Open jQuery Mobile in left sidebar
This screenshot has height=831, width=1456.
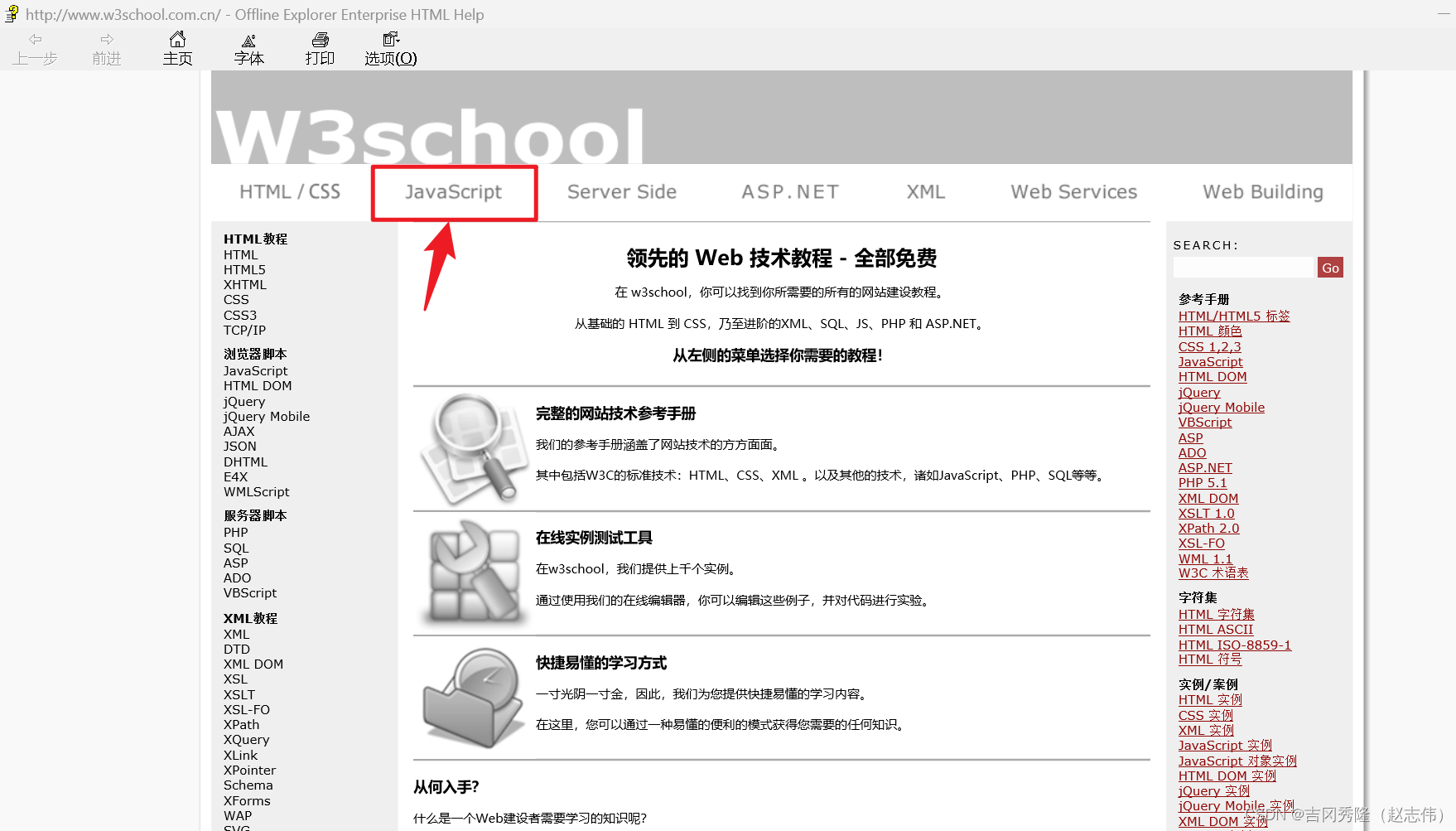[x=267, y=417]
